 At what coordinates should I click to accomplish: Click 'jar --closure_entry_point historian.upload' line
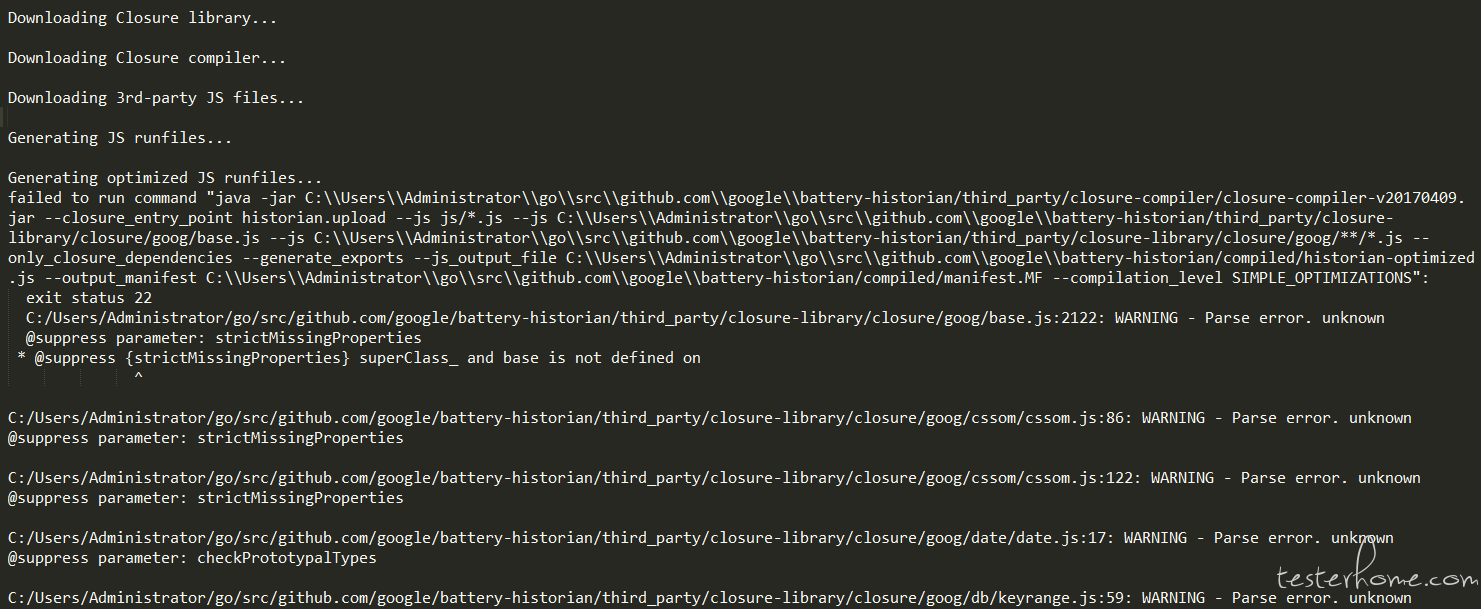click(x=700, y=218)
